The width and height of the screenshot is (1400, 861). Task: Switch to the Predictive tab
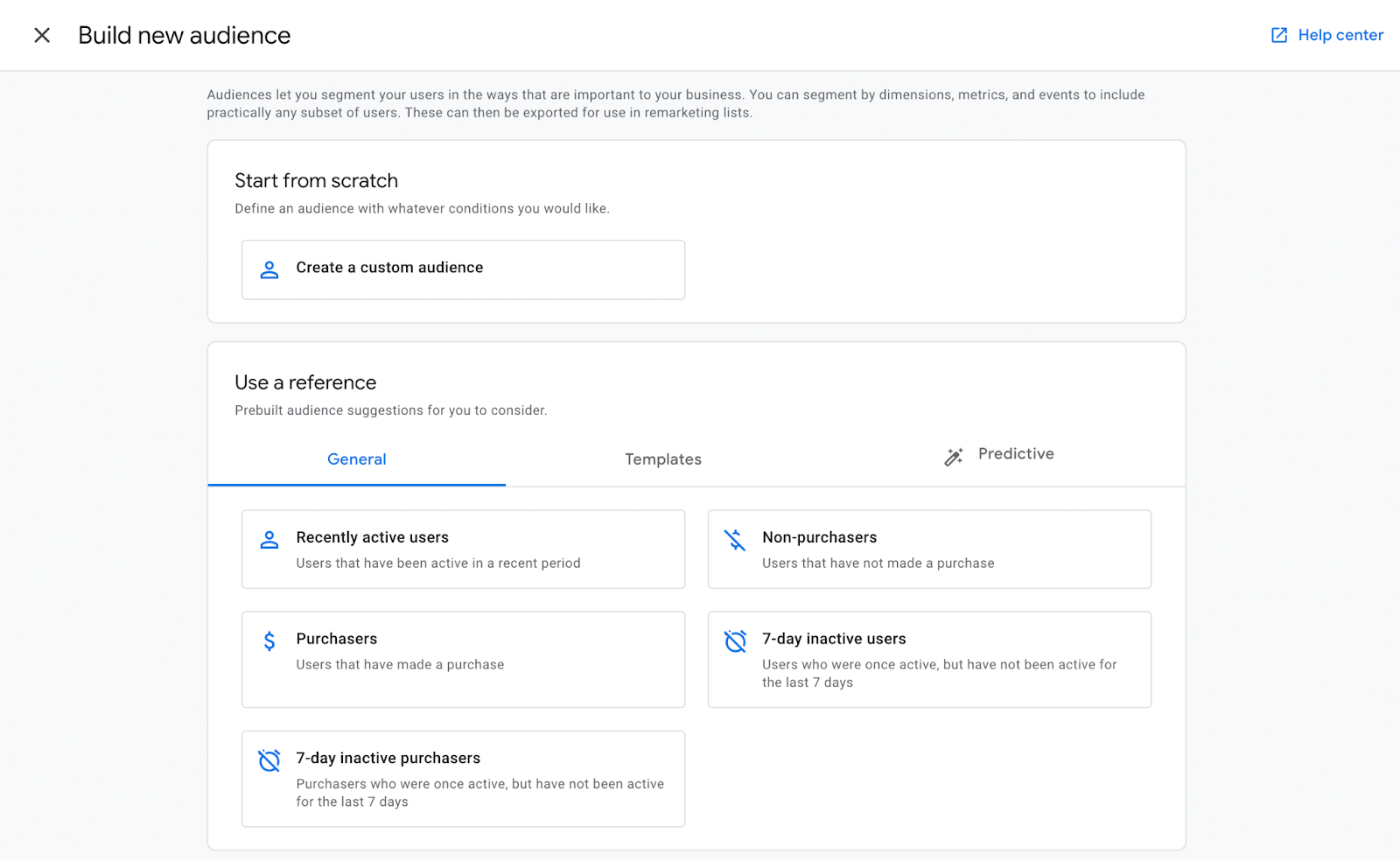pyautogui.click(x=1015, y=454)
